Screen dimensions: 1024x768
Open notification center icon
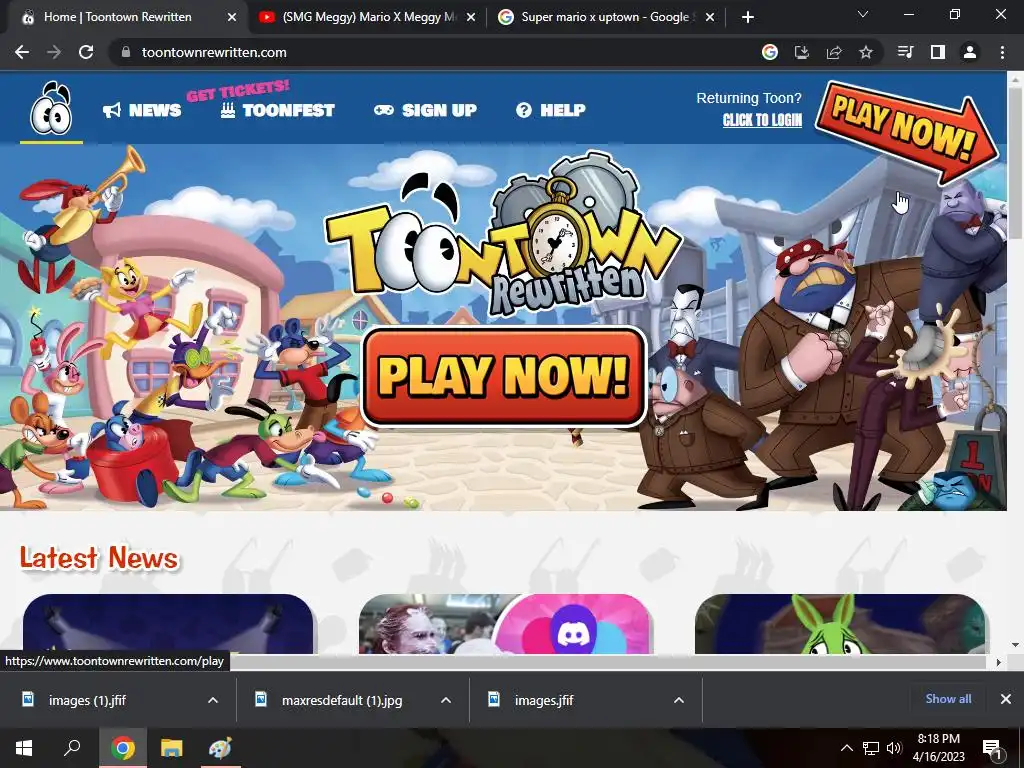[993, 748]
